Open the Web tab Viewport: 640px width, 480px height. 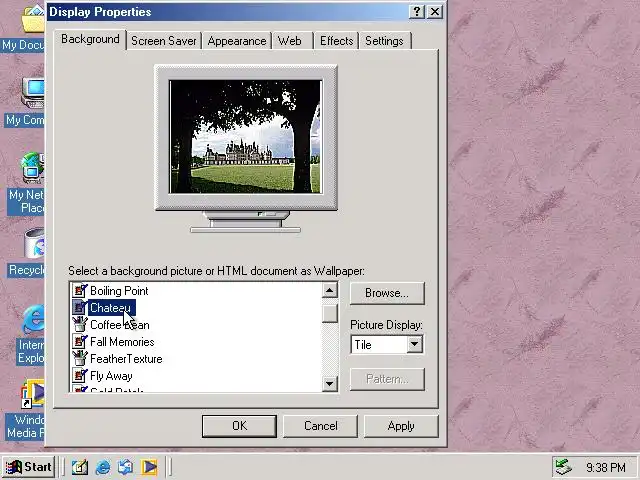[292, 41]
